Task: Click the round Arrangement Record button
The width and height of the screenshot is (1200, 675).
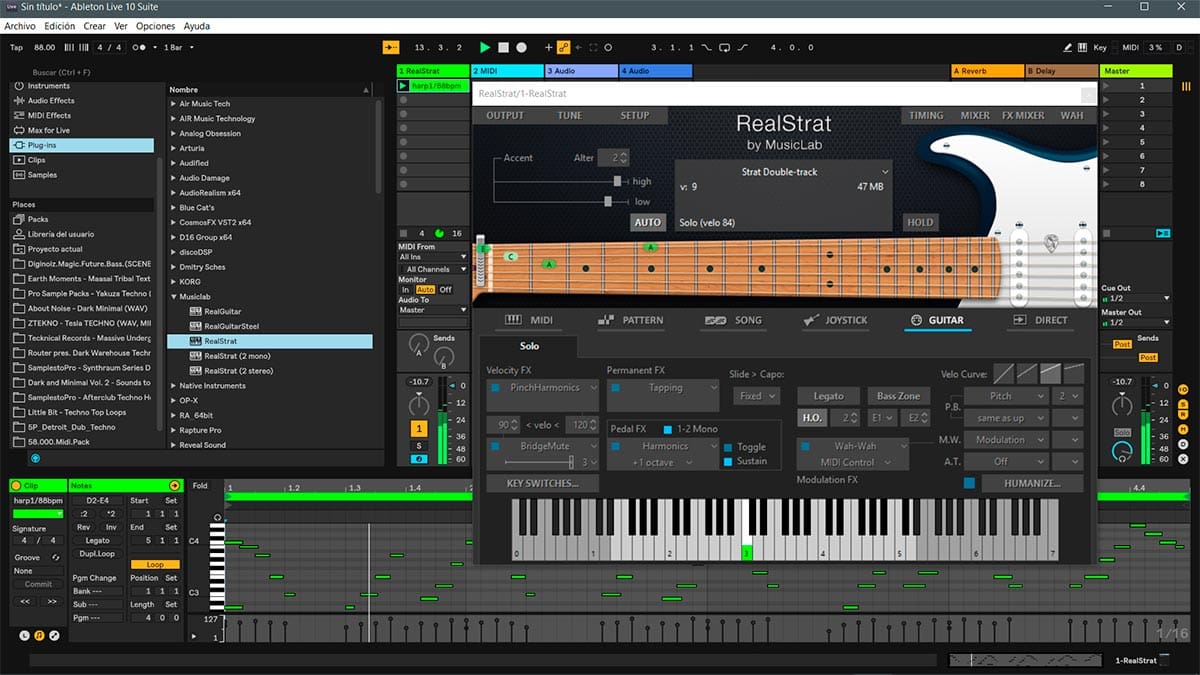Action: coord(522,47)
